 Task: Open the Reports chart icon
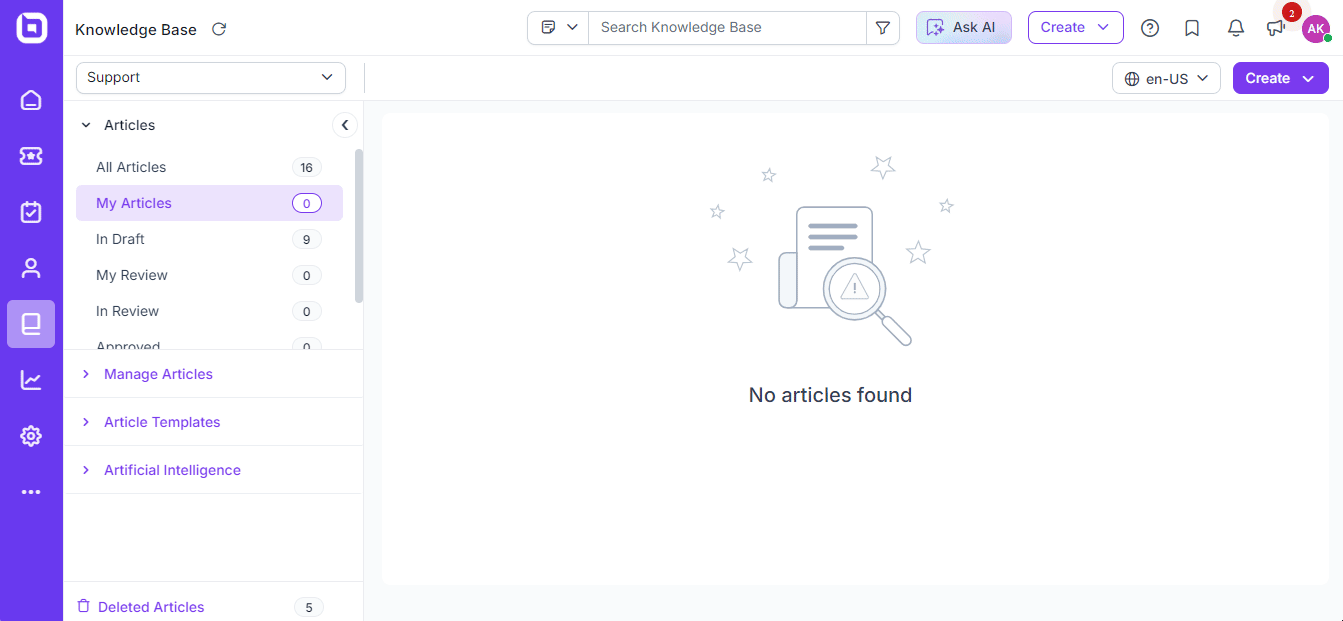(31, 380)
